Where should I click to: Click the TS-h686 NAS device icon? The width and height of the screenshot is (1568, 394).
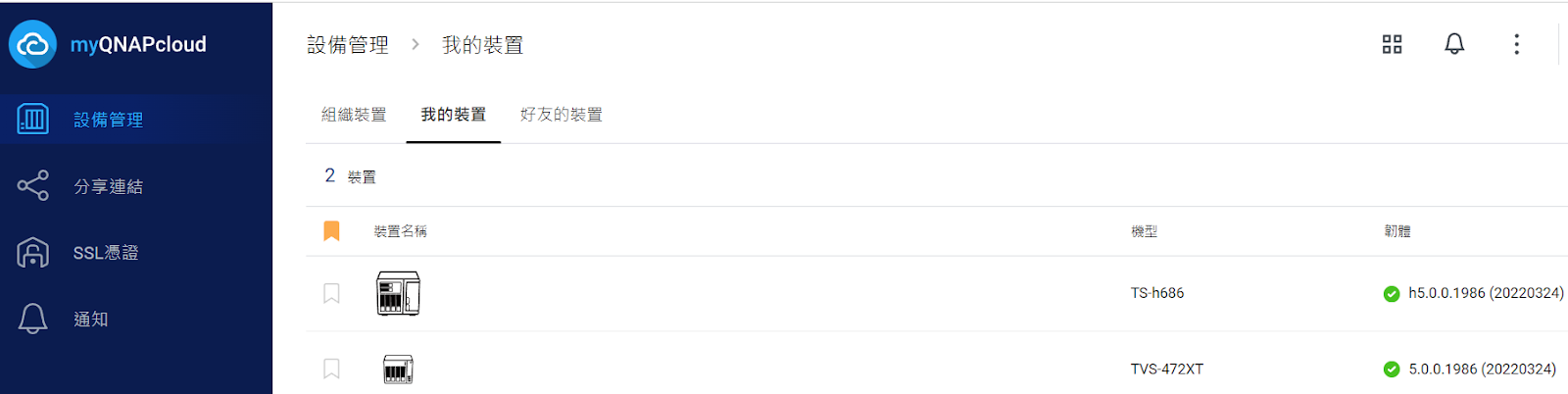pos(398,293)
